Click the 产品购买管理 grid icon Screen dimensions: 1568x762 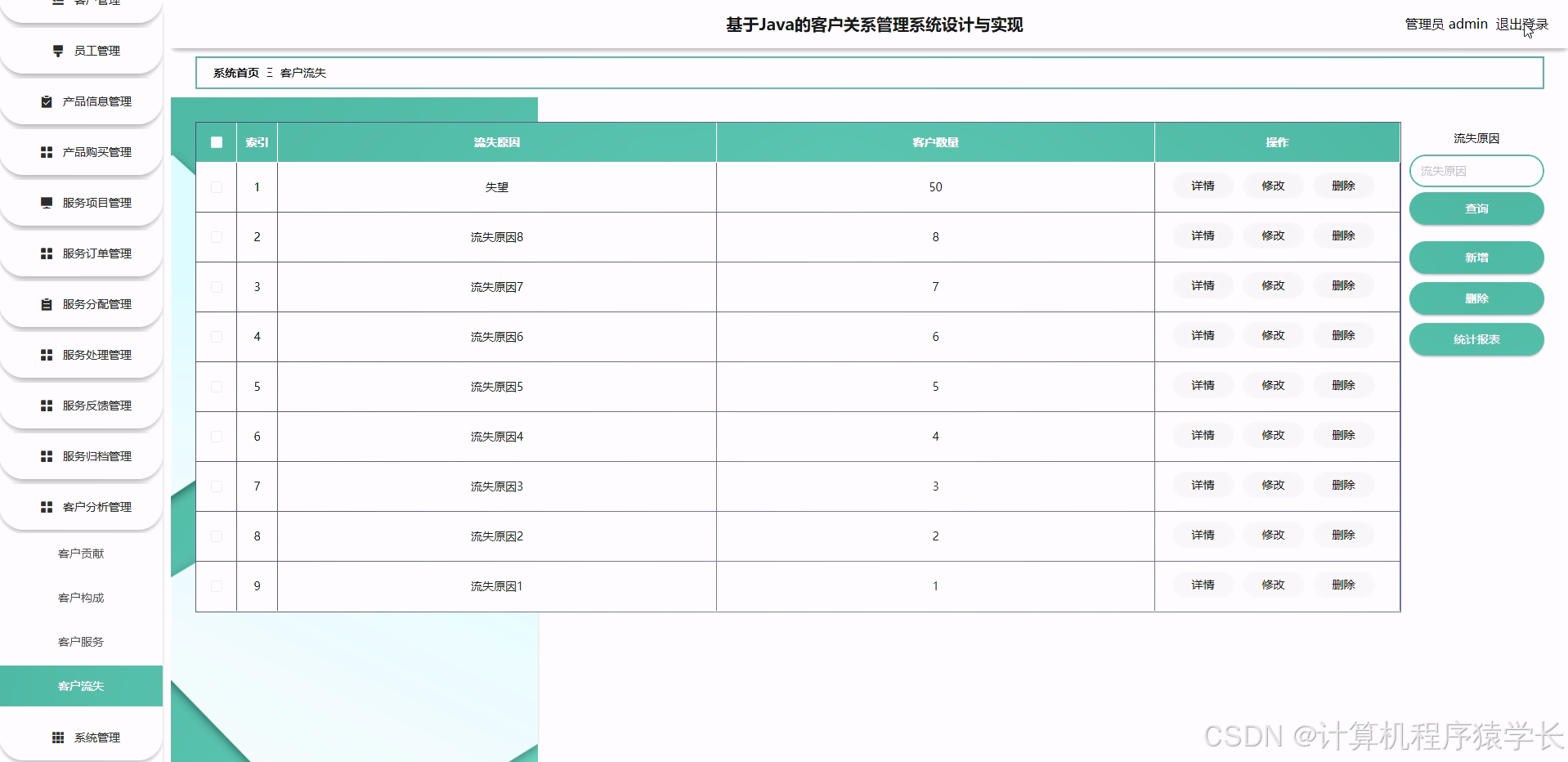[x=46, y=152]
